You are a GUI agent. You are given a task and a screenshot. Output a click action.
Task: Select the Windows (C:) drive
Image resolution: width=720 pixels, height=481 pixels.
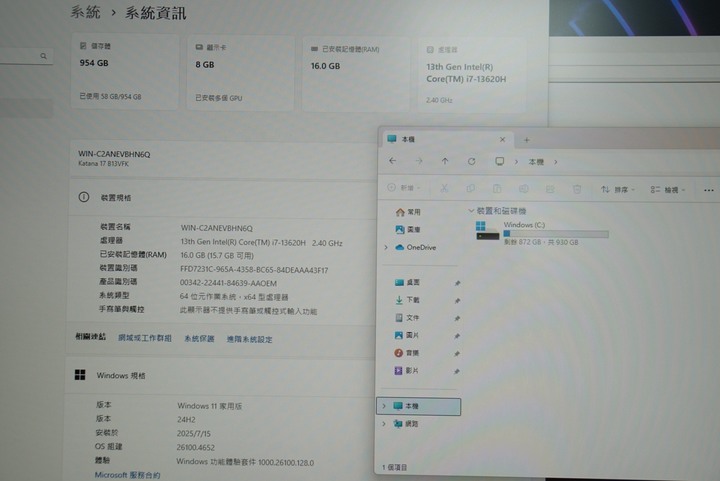click(542, 233)
